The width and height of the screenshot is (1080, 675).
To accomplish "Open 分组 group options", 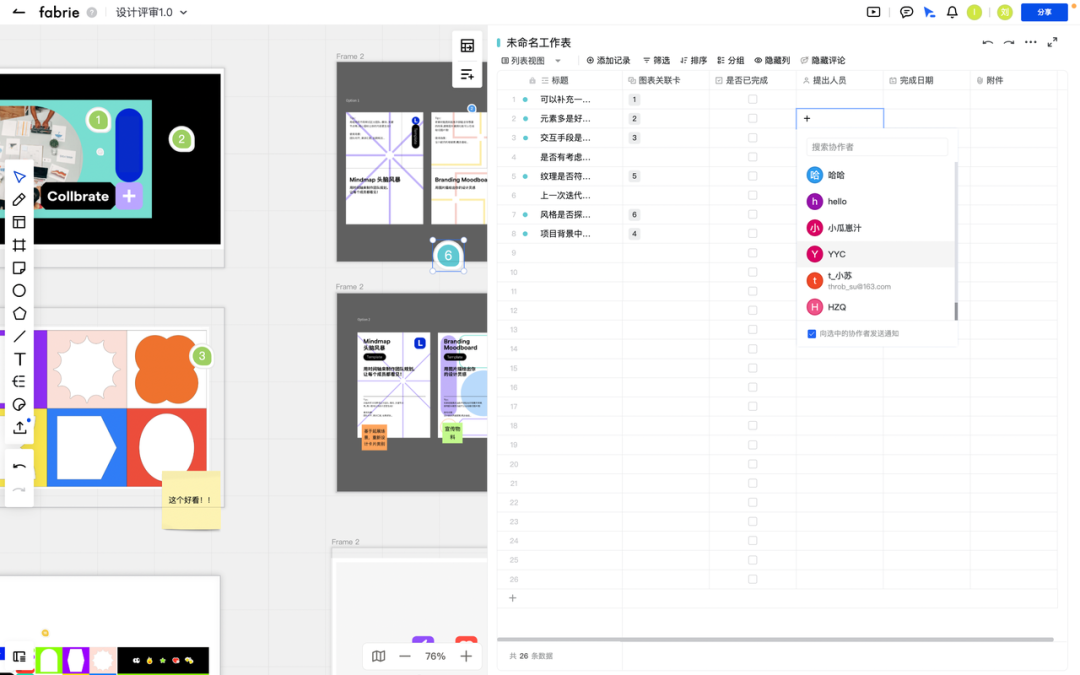I will [x=730, y=61].
